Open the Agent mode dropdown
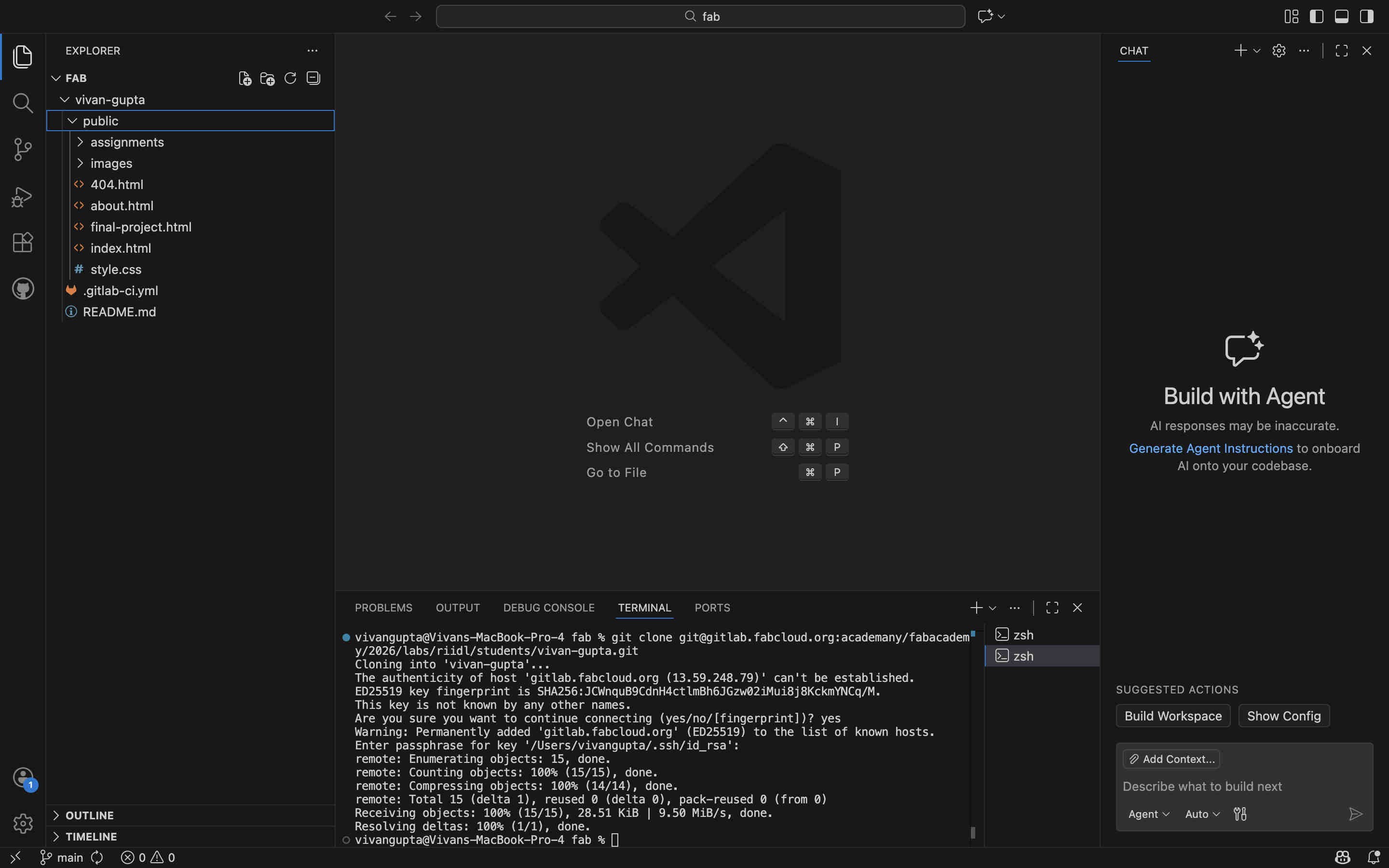Image resolution: width=1389 pixels, height=868 pixels. pyautogui.click(x=1148, y=814)
